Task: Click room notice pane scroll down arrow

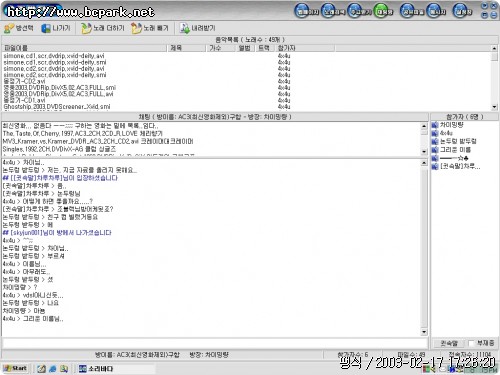Action: [x=424, y=152]
